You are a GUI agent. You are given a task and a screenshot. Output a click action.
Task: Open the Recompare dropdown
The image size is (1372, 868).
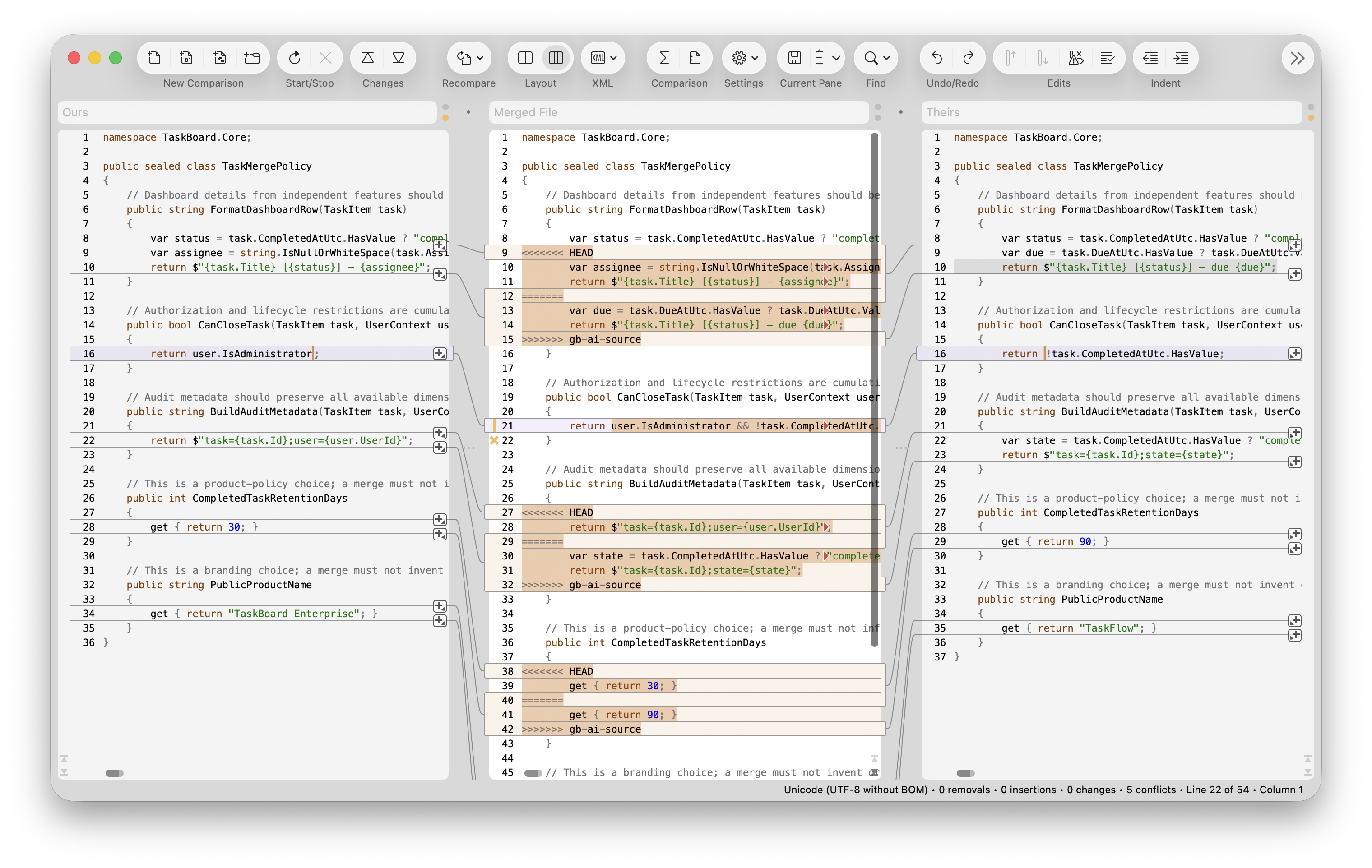pos(469,58)
